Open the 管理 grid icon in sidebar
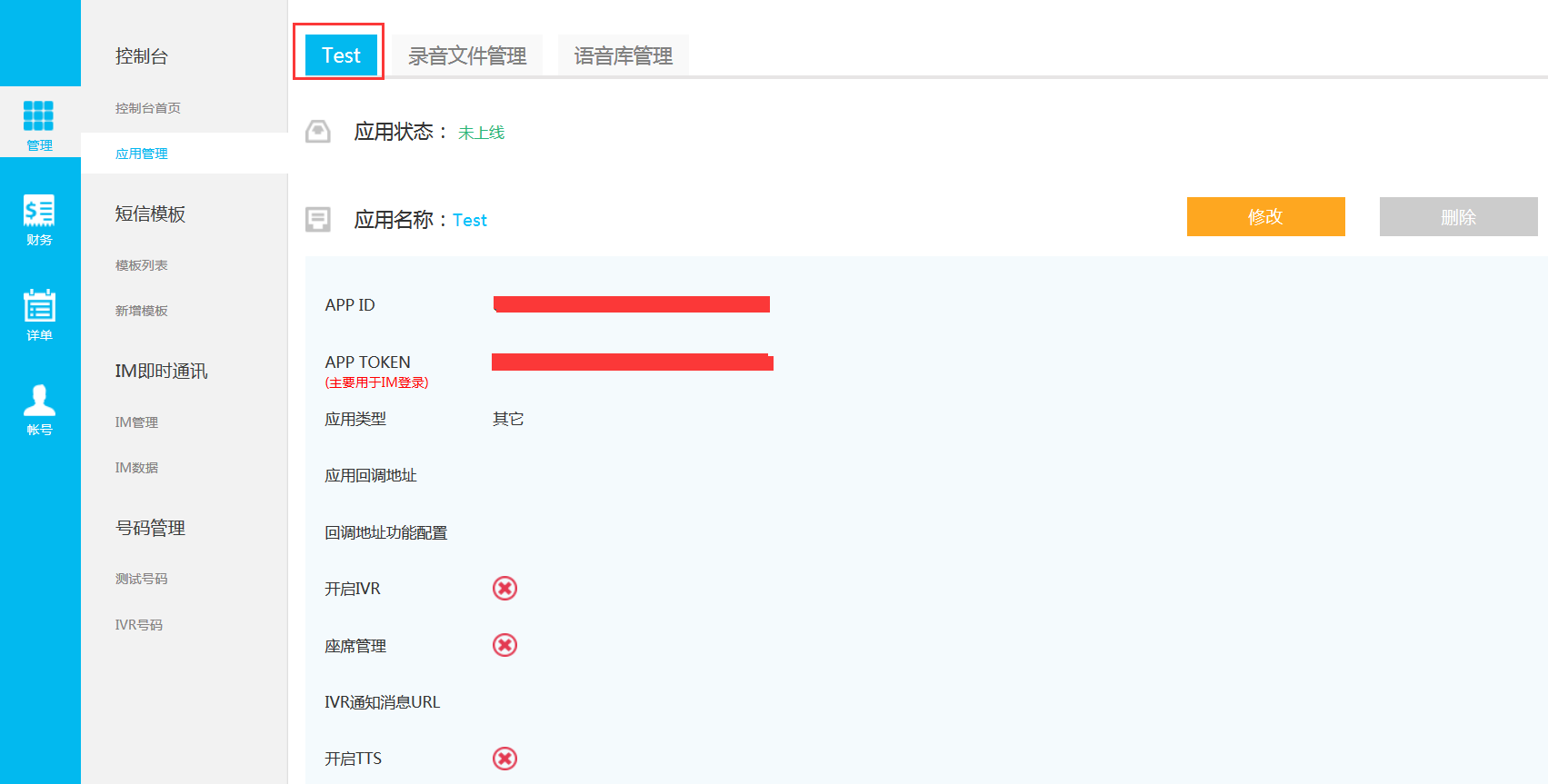The image size is (1548, 784). pos(39,116)
